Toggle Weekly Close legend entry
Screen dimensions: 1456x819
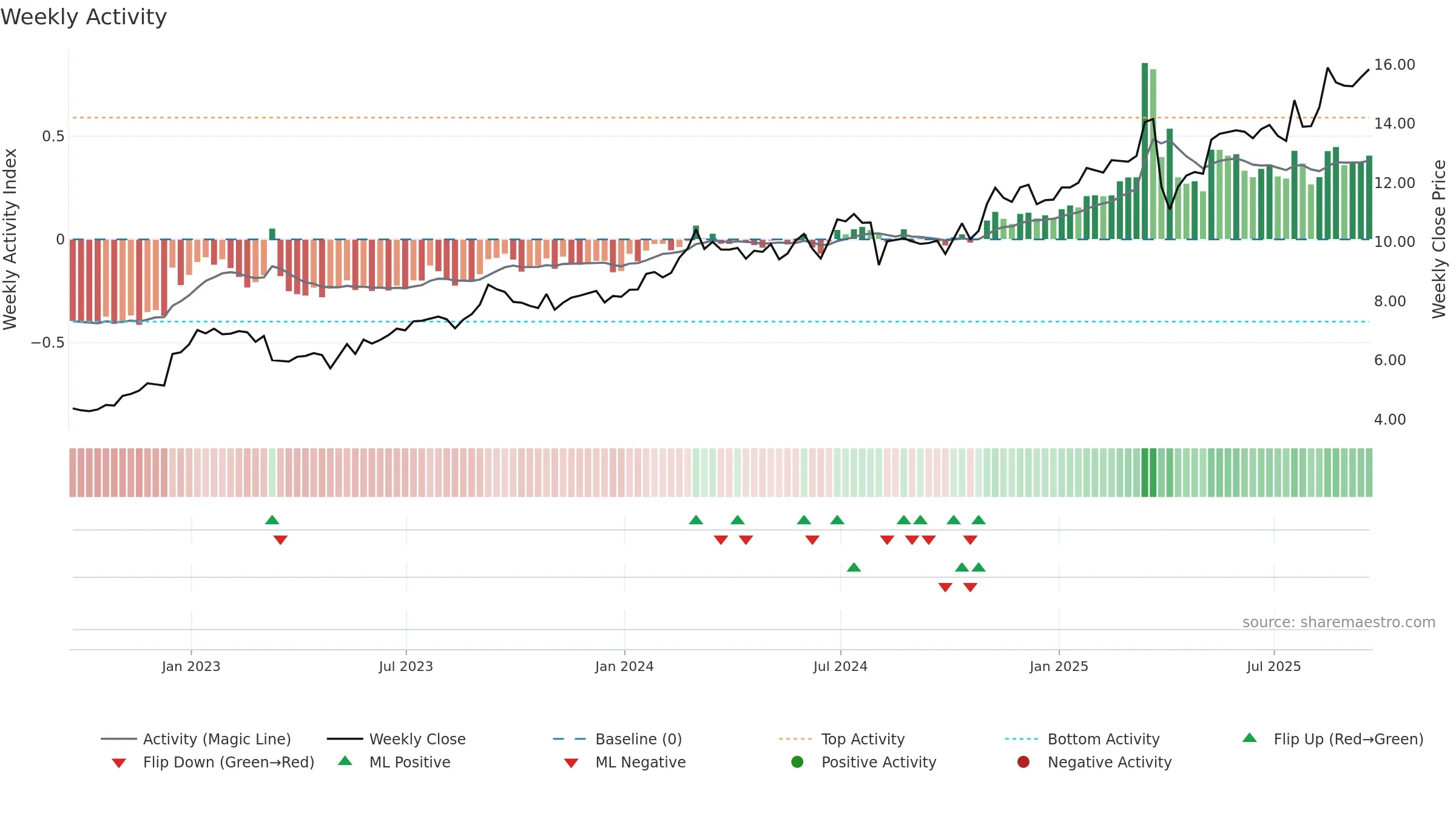[x=396, y=739]
